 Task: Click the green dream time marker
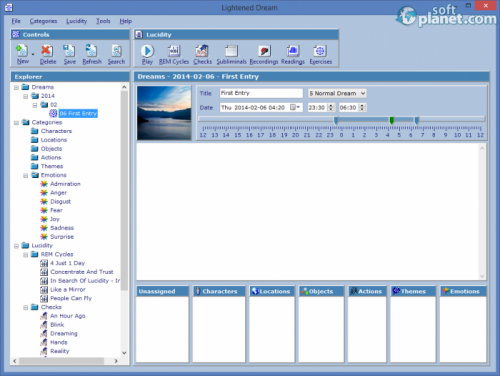392,120
